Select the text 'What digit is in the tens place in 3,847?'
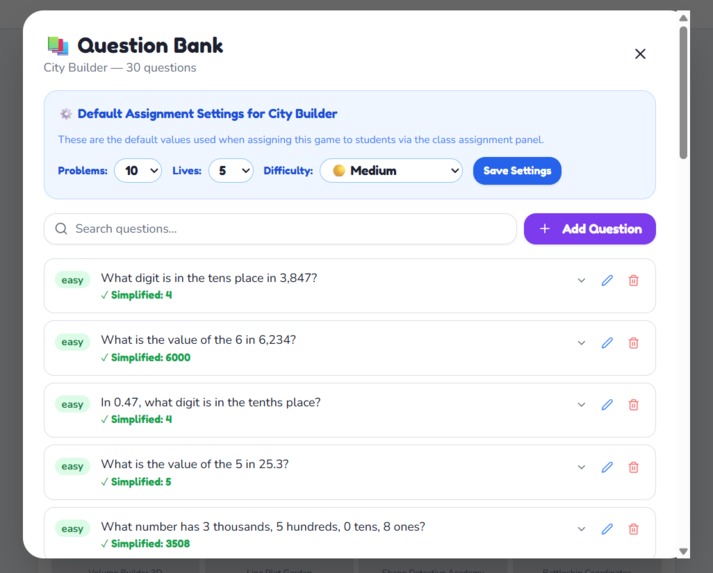The width and height of the screenshot is (713, 573). [x=209, y=278]
